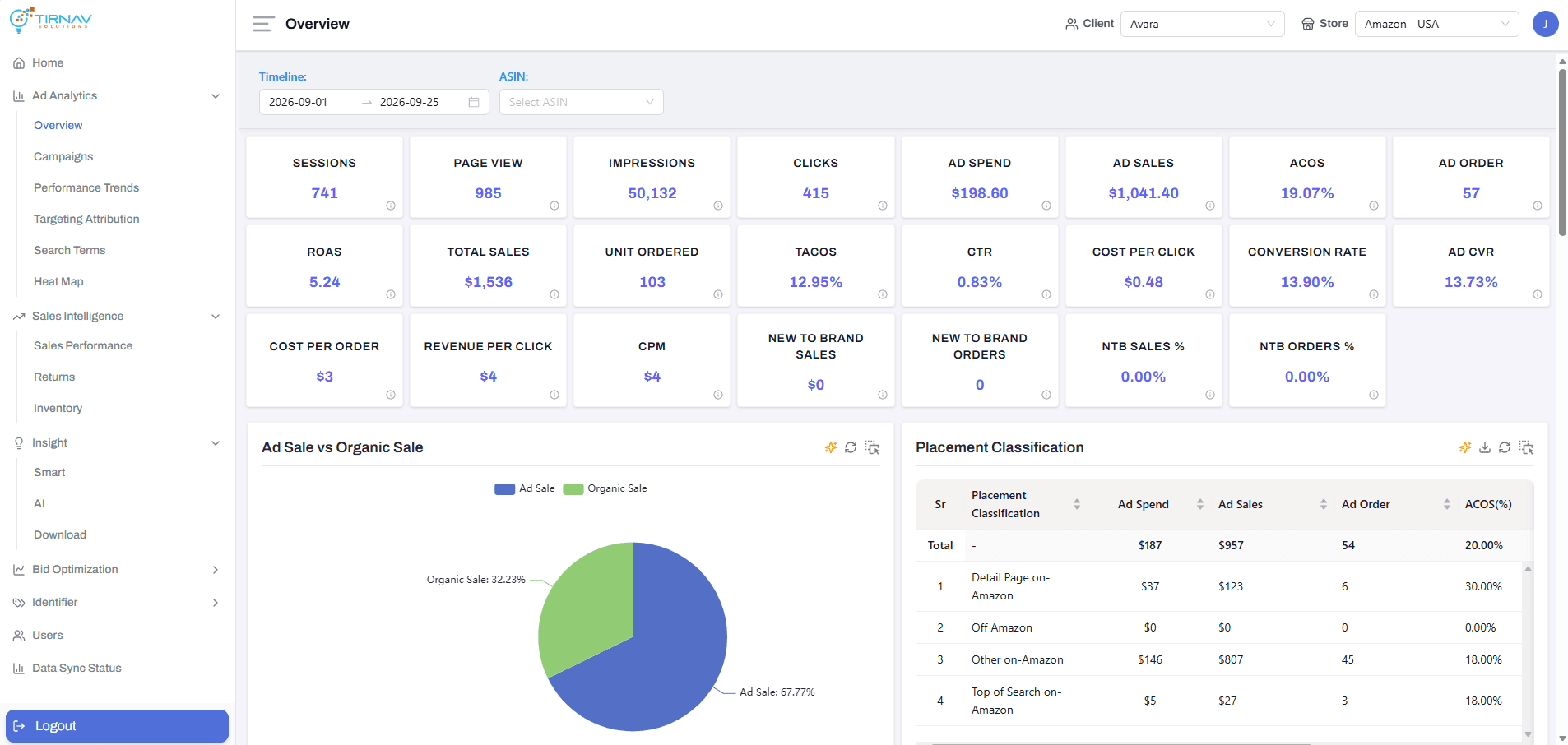Open Data Sync Status page
1568x745 pixels.
coord(77,669)
